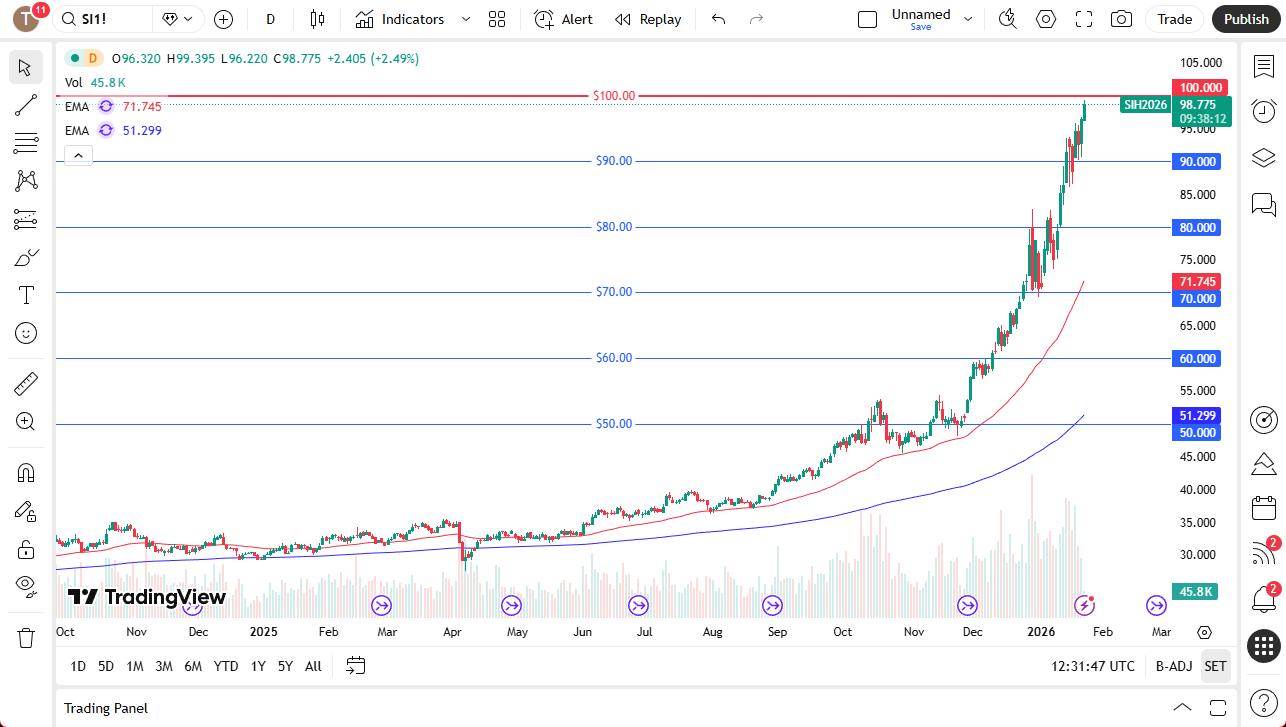Open the candlestick chart style menu

pyautogui.click(x=318, y=19)
